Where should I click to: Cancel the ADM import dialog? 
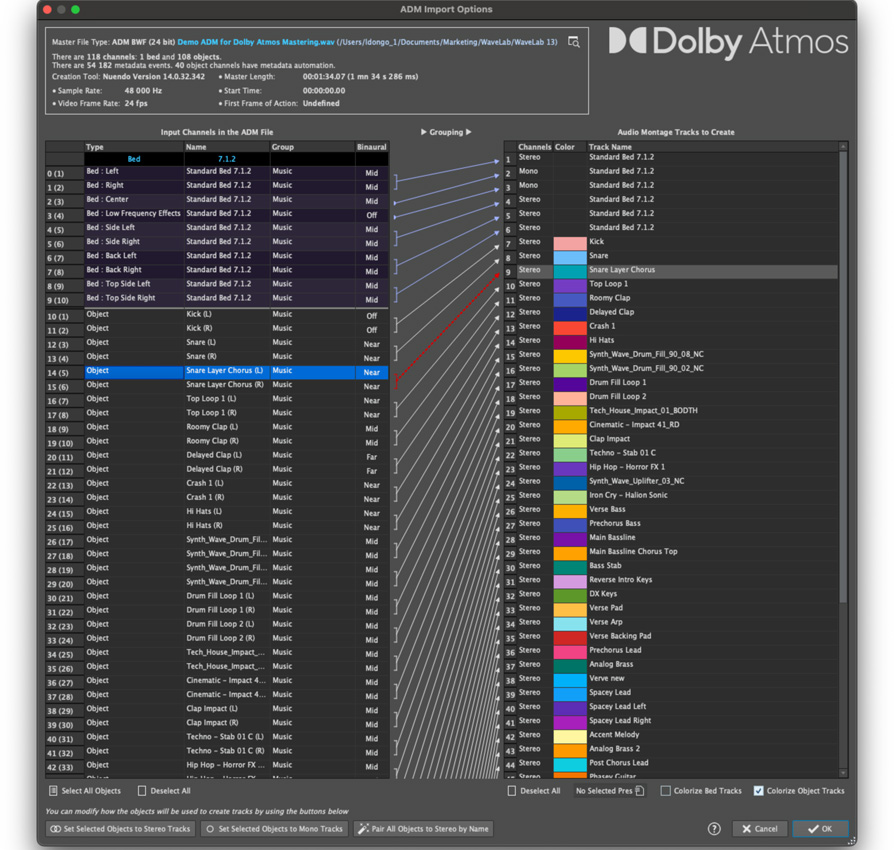pyautogui.click(x=759, y=829)
